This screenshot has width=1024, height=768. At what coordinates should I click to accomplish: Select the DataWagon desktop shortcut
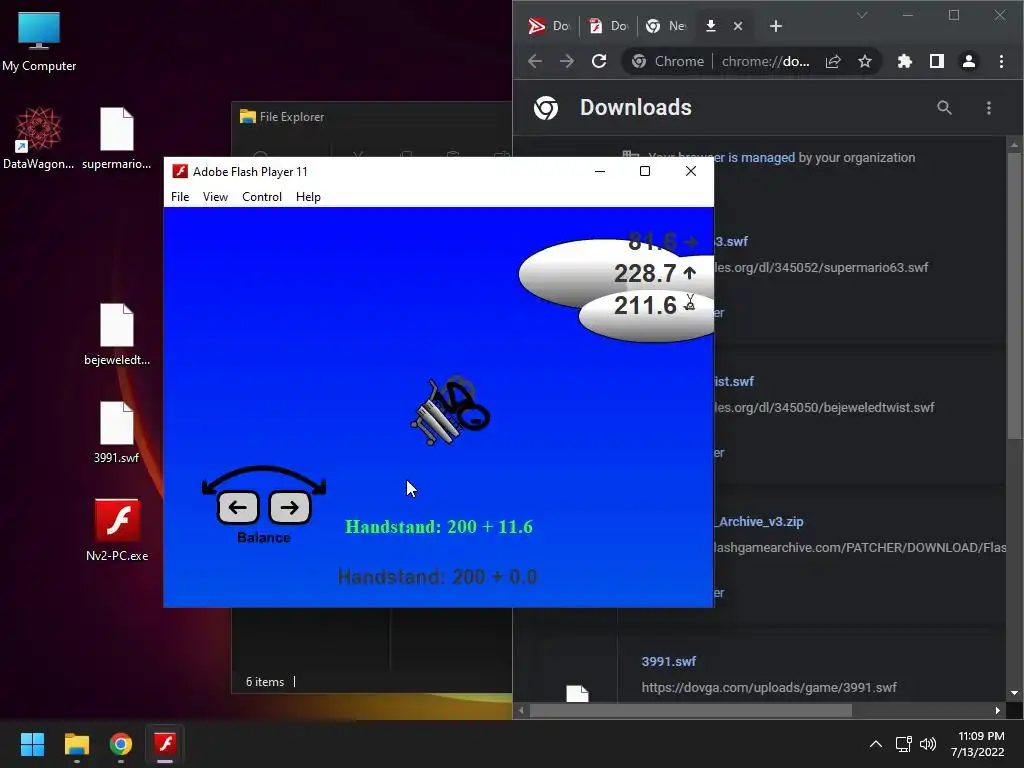39,138
